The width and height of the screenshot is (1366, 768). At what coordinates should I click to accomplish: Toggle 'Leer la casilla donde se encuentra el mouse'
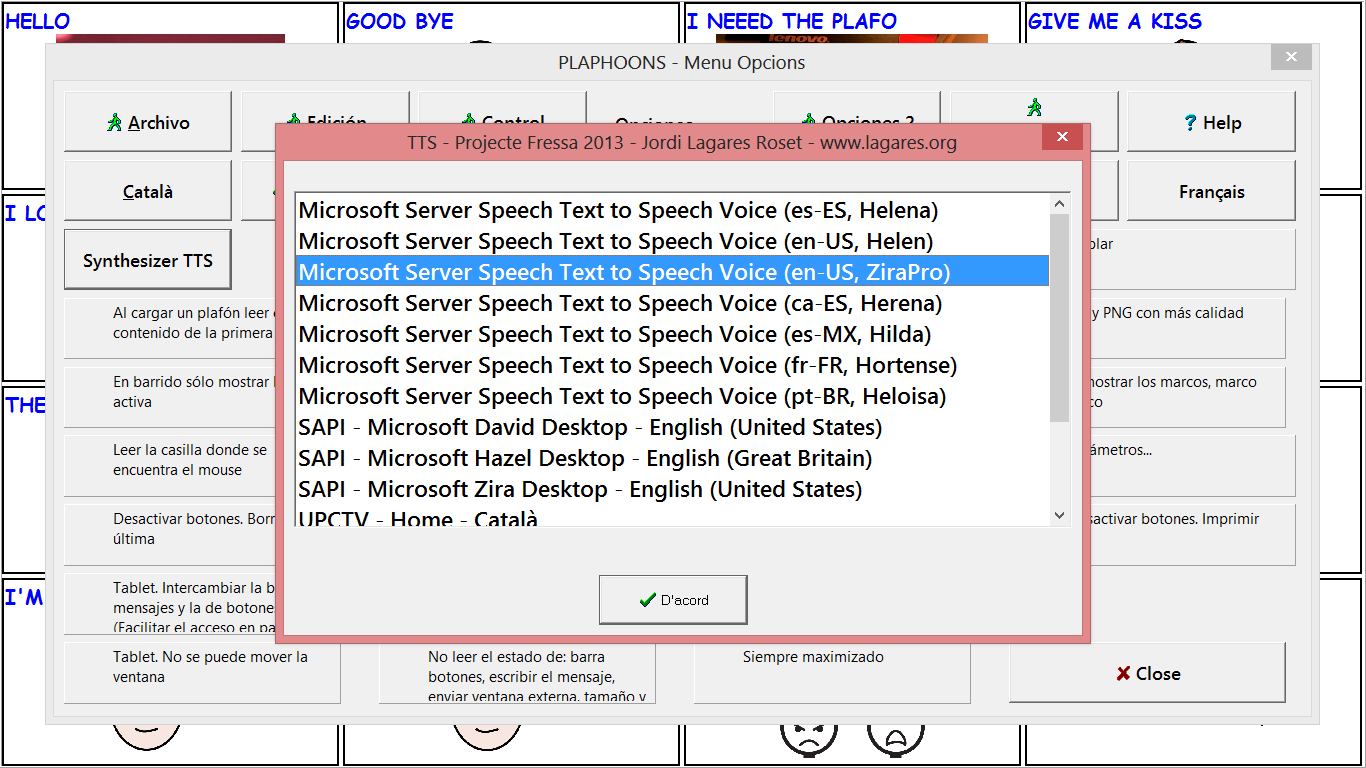(x=170, y=465)
